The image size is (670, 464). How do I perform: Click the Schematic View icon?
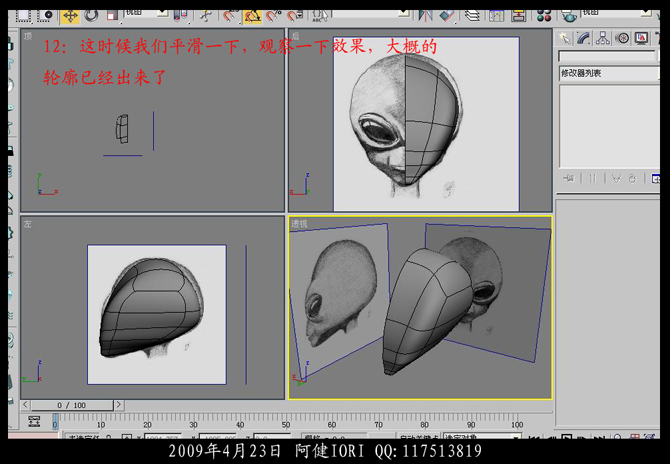518,16
